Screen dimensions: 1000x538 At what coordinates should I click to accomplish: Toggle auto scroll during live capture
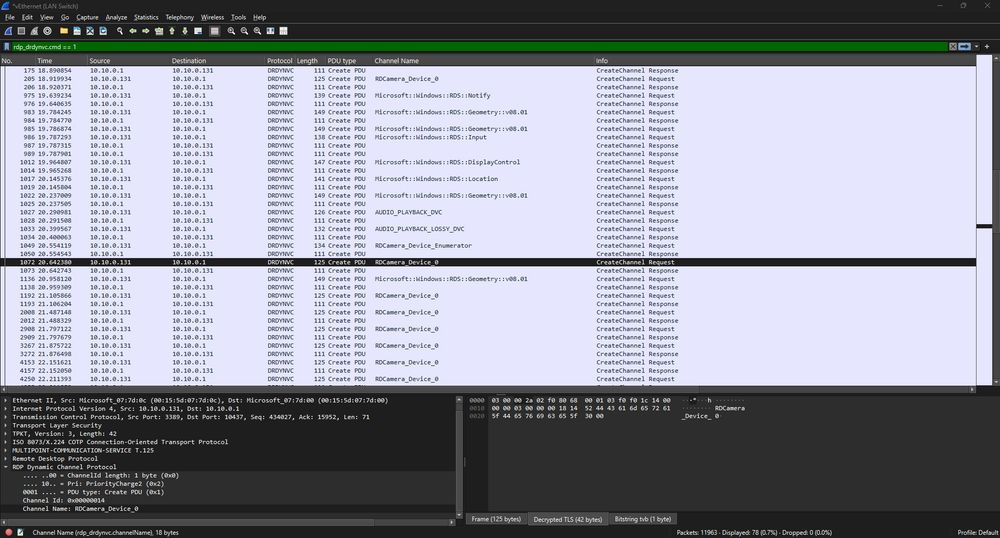pyautogui.click(x=198, y=31)
